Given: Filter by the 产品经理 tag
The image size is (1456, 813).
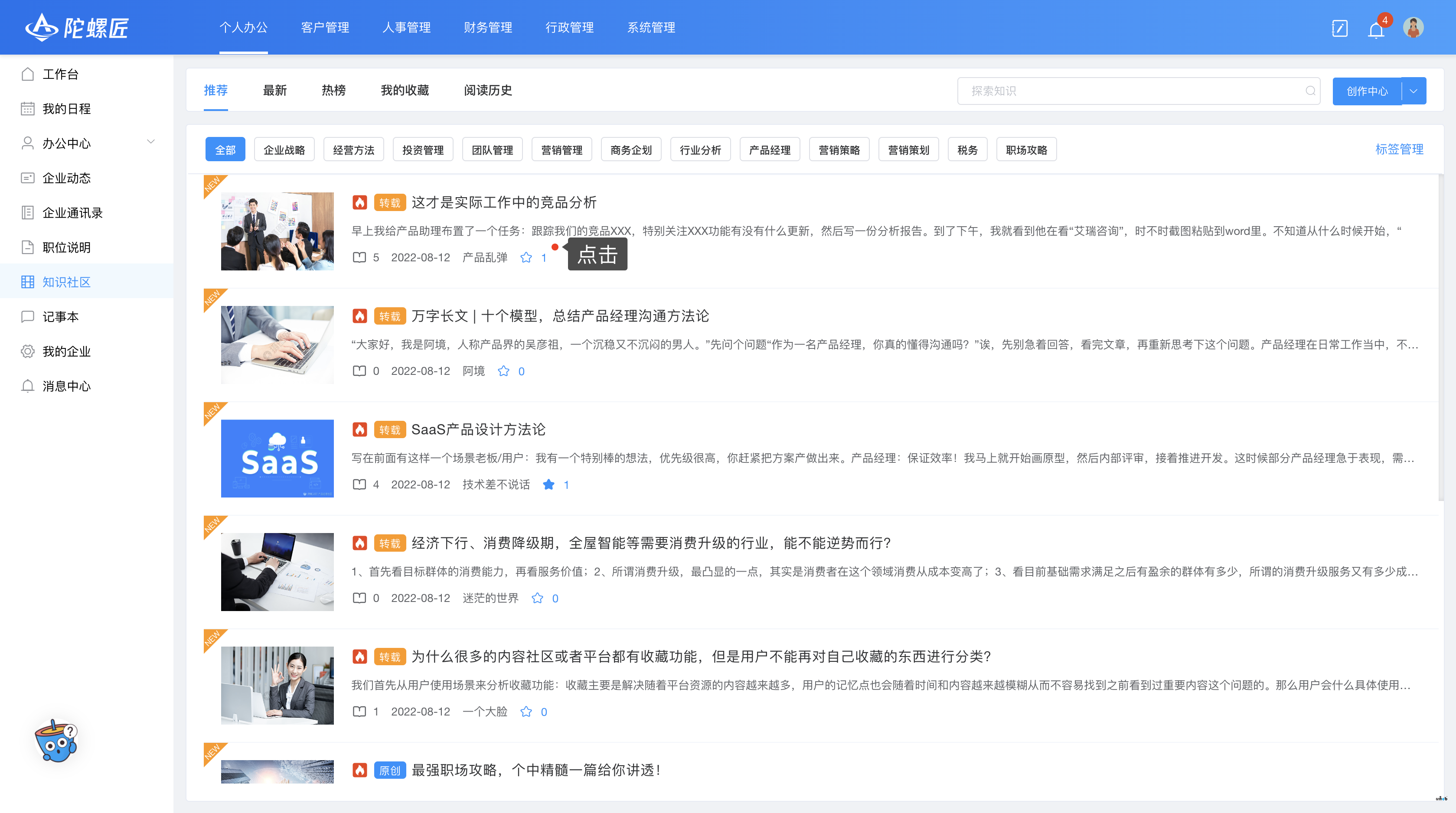Looking at the screenshot, I should pyautogui.click(x=770, y=150).
